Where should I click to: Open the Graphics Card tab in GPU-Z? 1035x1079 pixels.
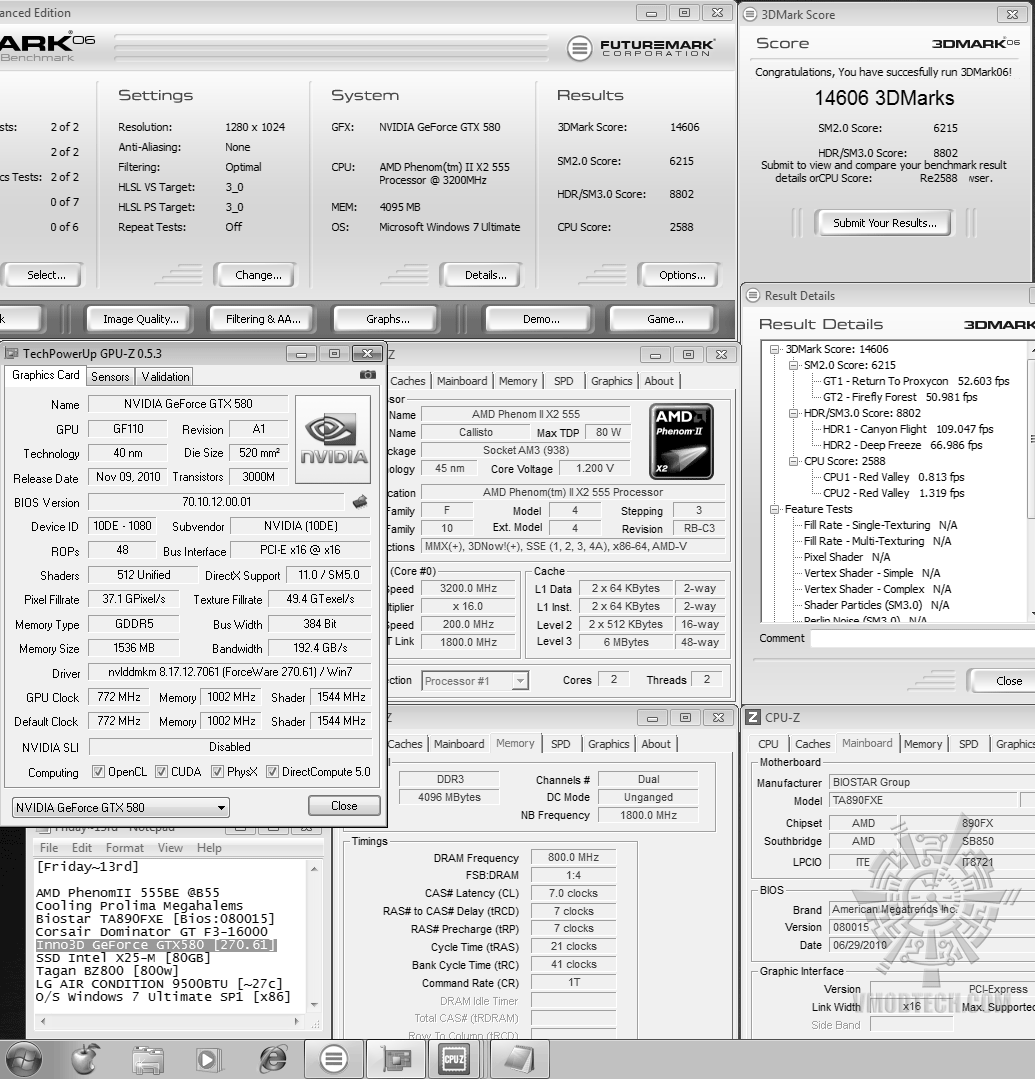(x=45, y=375)
